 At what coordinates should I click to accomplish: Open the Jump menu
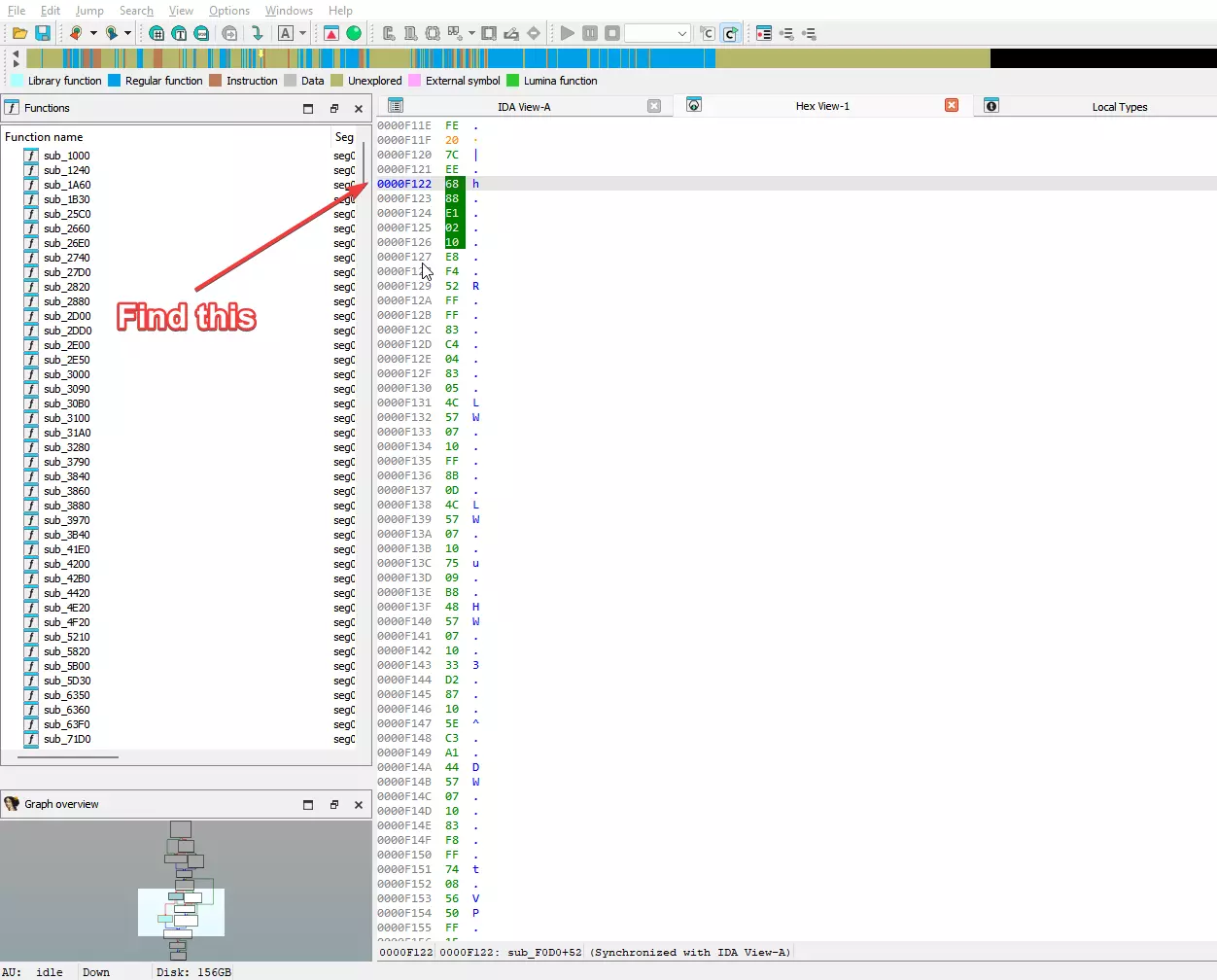[89, 11]
